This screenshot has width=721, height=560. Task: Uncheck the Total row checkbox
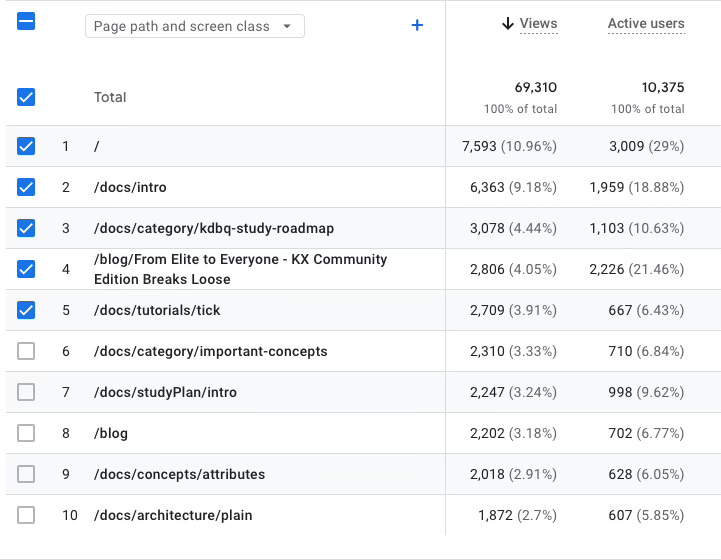[x=26, y=97]
